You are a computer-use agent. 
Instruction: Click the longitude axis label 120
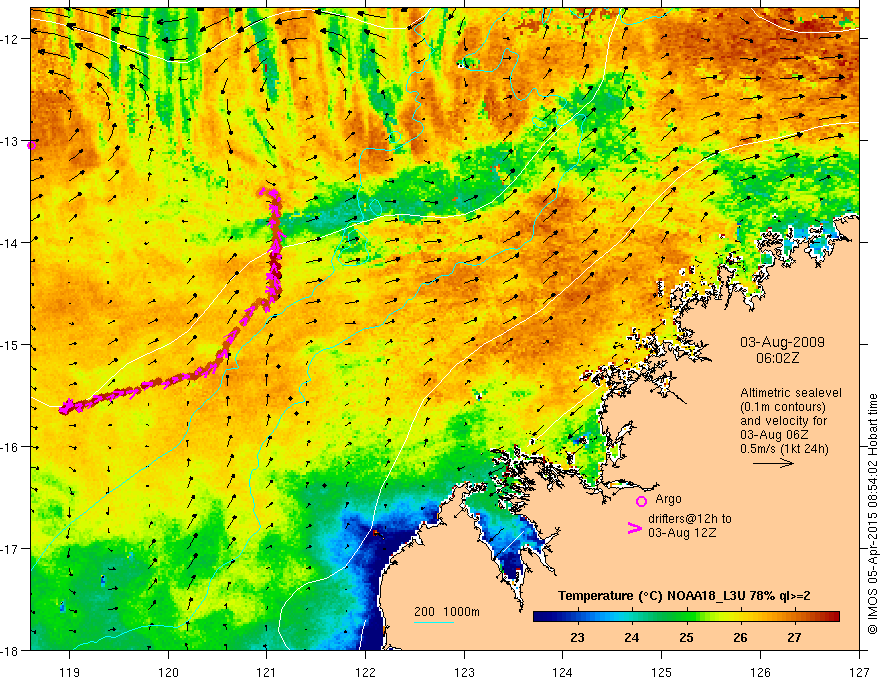pos(168,672)
